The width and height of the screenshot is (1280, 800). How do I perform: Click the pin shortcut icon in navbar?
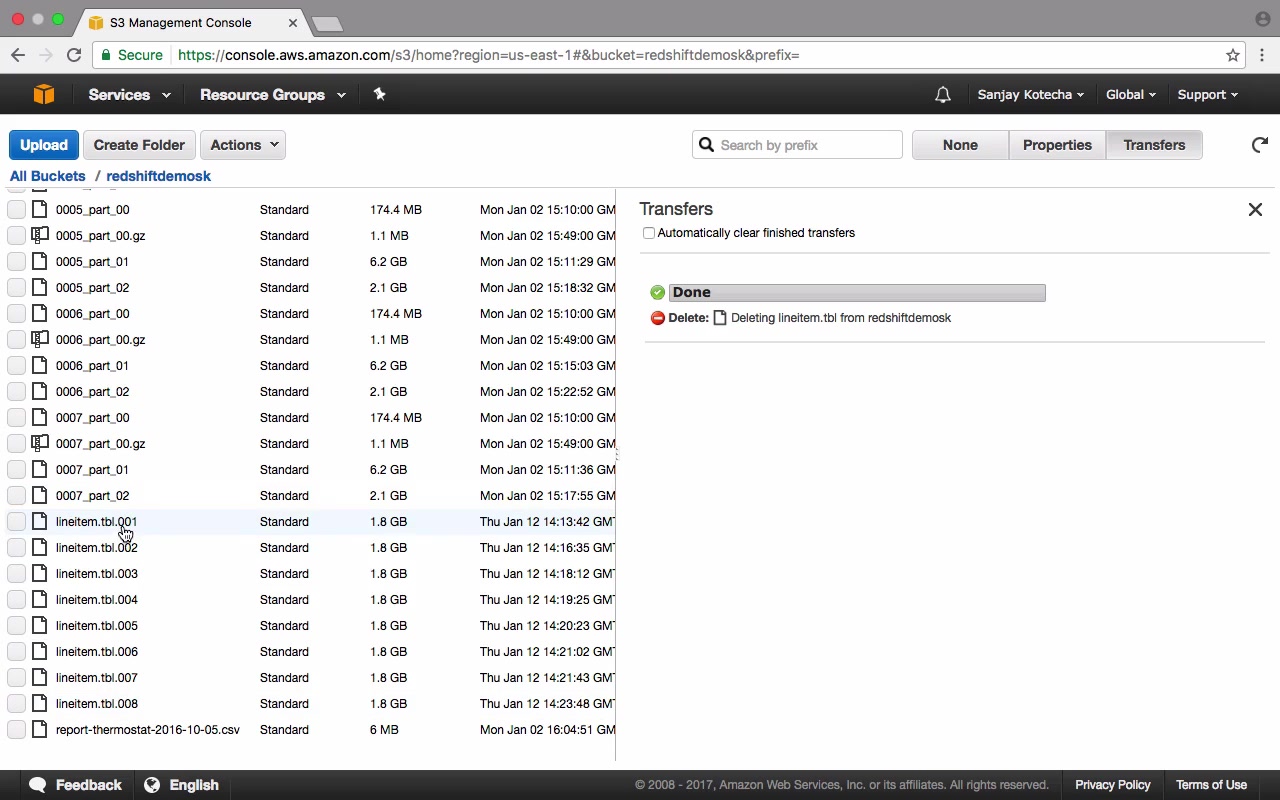click(379, 94)
